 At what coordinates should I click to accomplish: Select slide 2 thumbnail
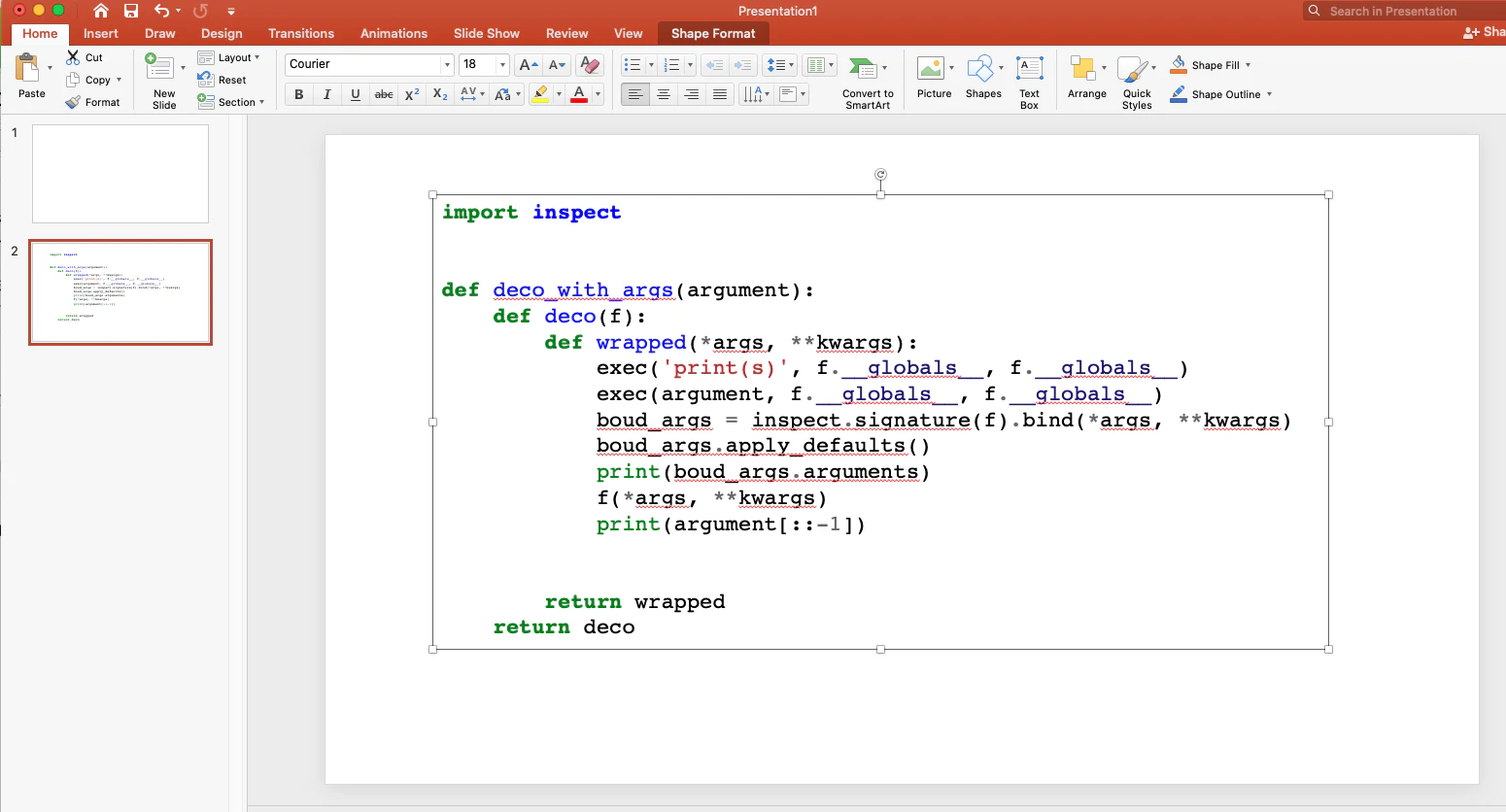[120, 292]
